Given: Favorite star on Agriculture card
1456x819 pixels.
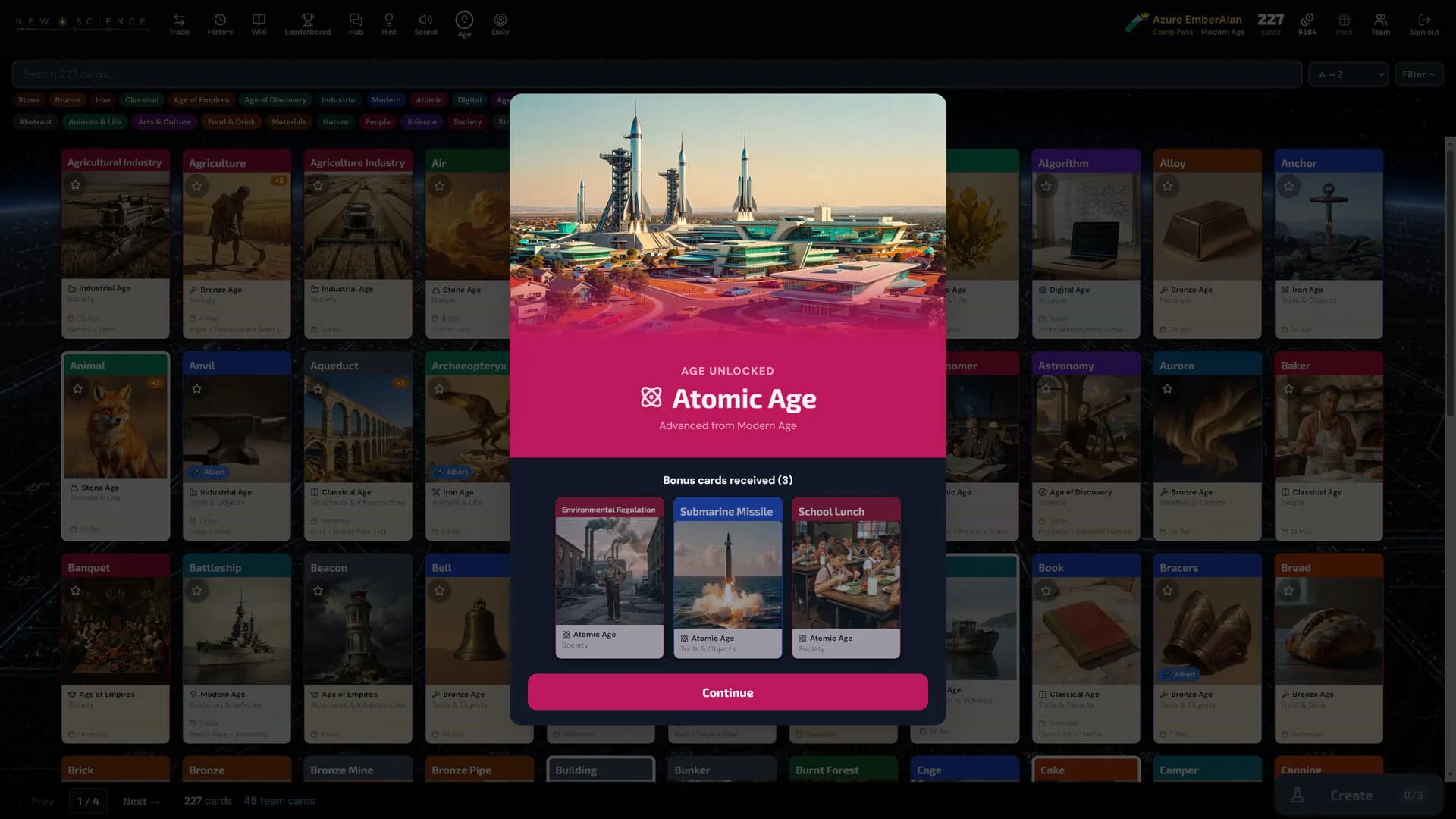Looking at the screenshot, I should tap(196, 186).
